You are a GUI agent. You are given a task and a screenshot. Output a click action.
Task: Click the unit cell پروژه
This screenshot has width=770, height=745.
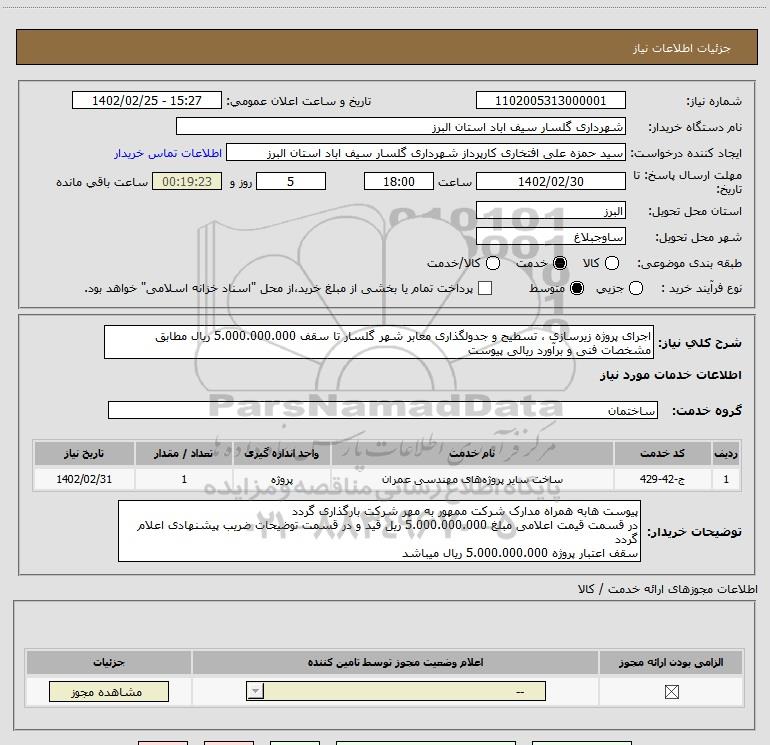pos(282,479)
